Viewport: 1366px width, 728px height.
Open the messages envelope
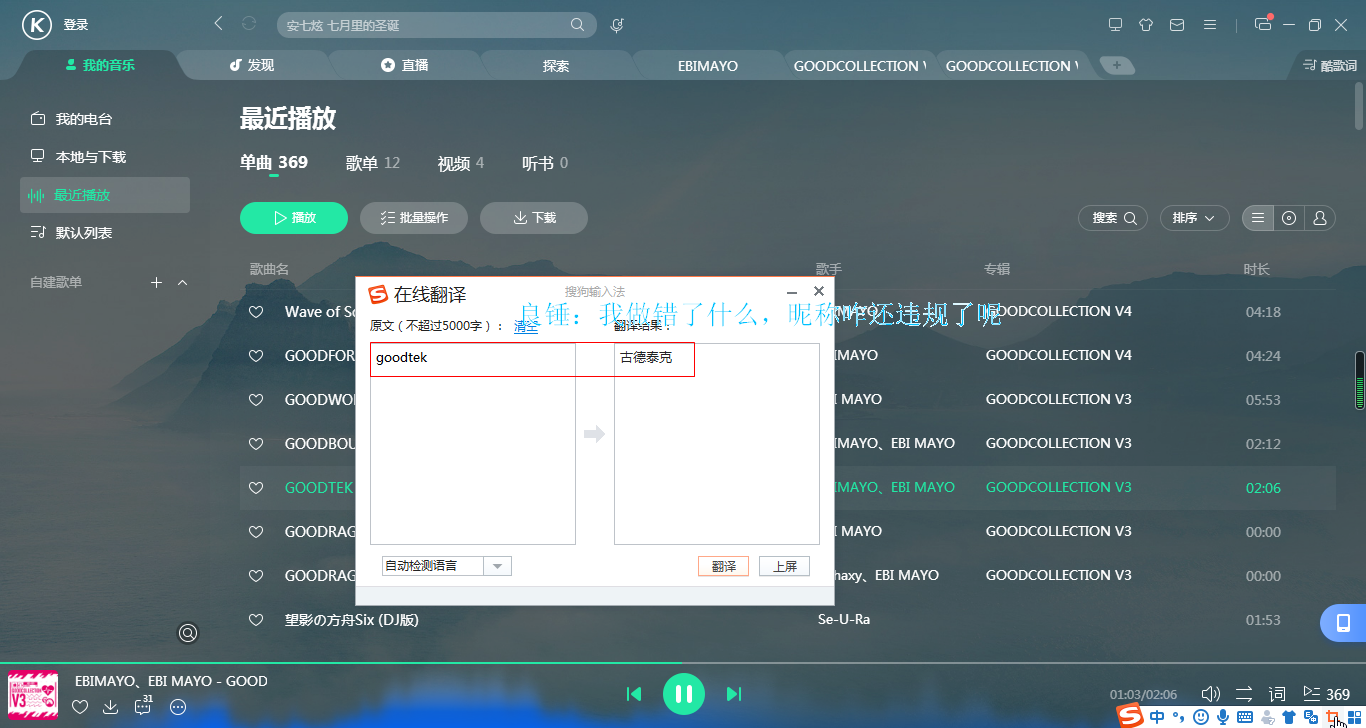pyautogui.click(x=1177, y=25)
